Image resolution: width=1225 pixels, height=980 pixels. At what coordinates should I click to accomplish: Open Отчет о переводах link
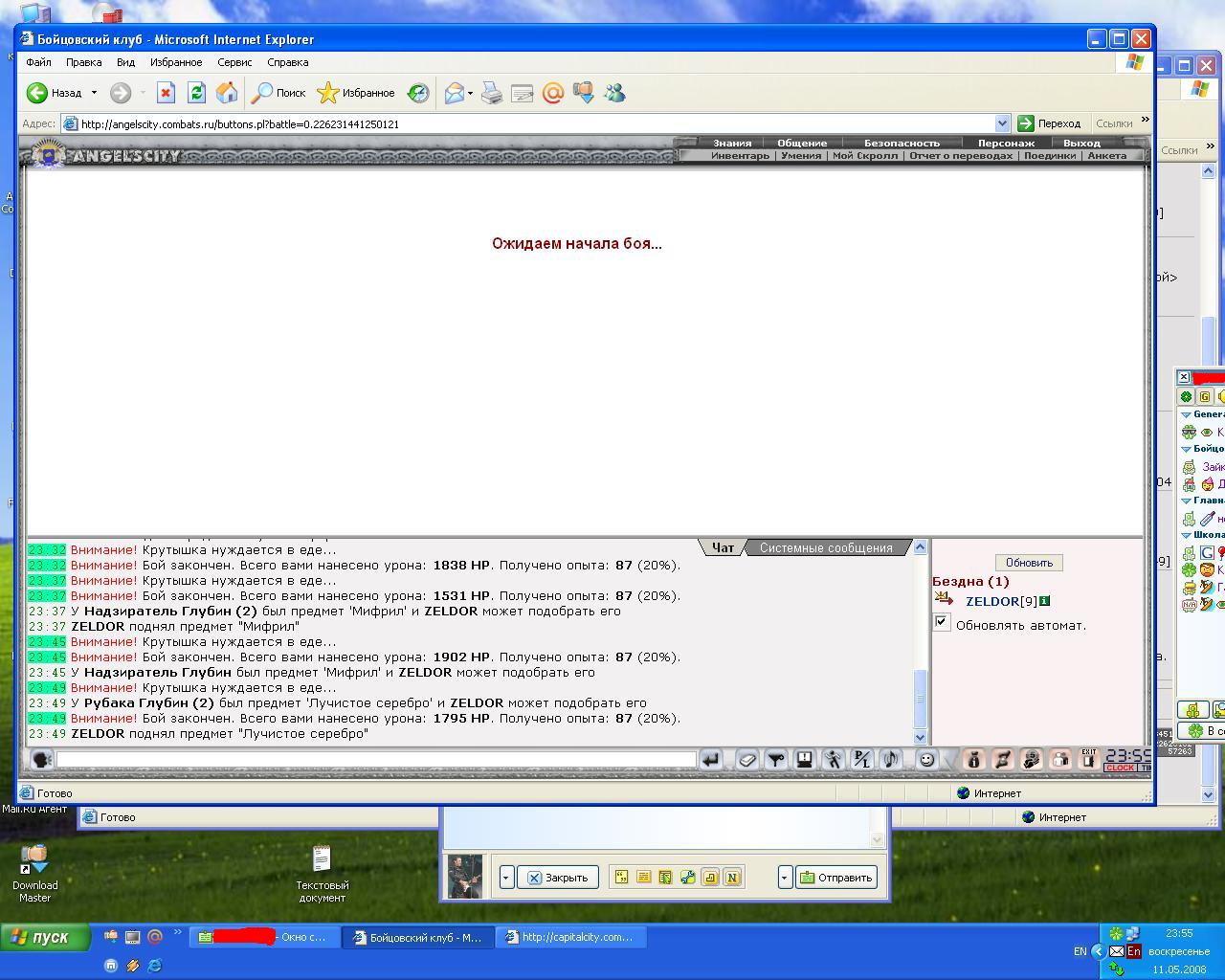[961, 155]
